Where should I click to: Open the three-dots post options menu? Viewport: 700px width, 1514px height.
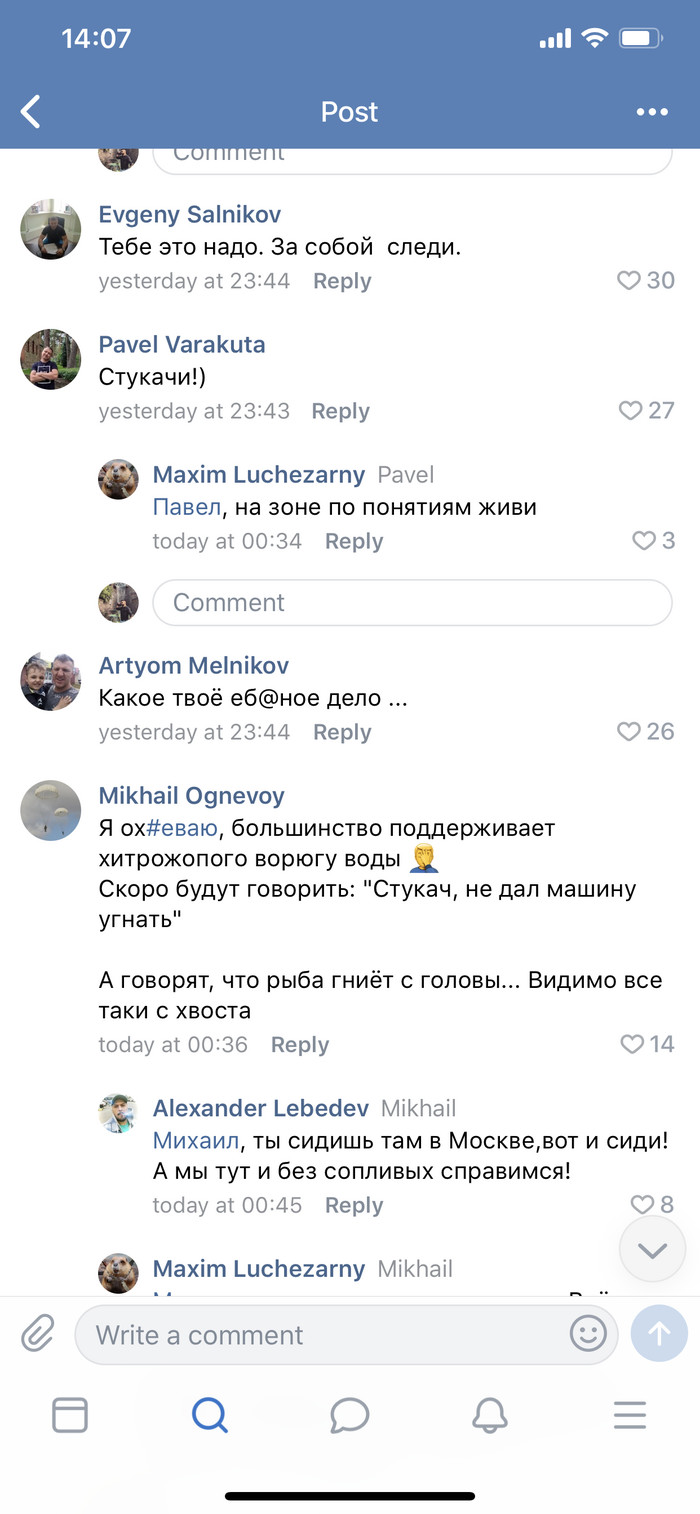tap(652, 112)
